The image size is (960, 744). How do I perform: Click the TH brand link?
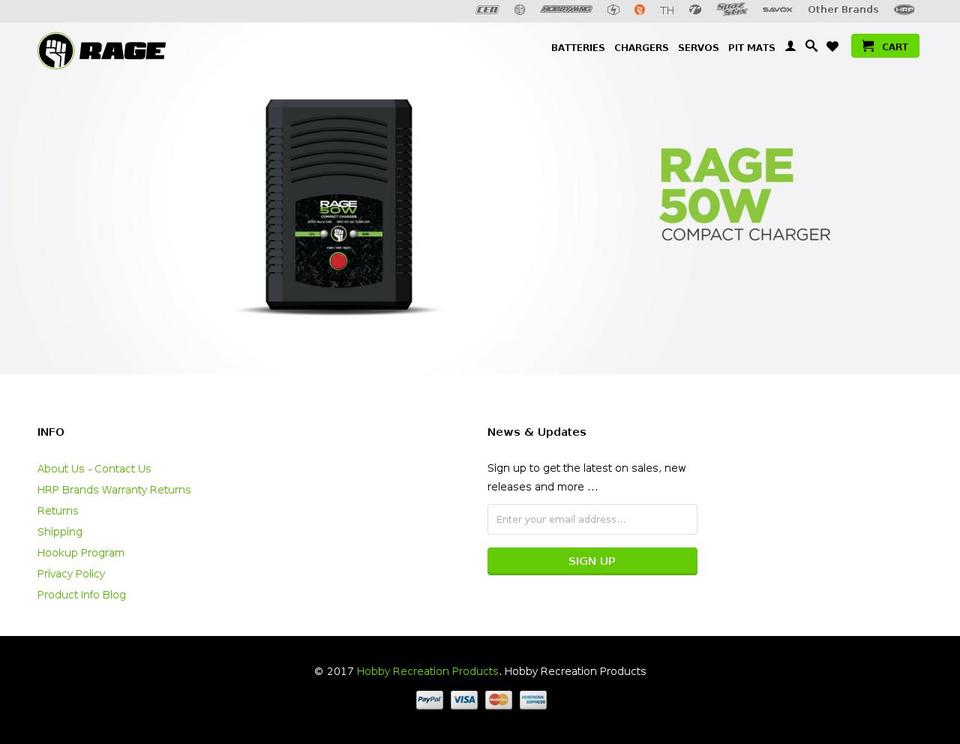(x=667, y=10)
